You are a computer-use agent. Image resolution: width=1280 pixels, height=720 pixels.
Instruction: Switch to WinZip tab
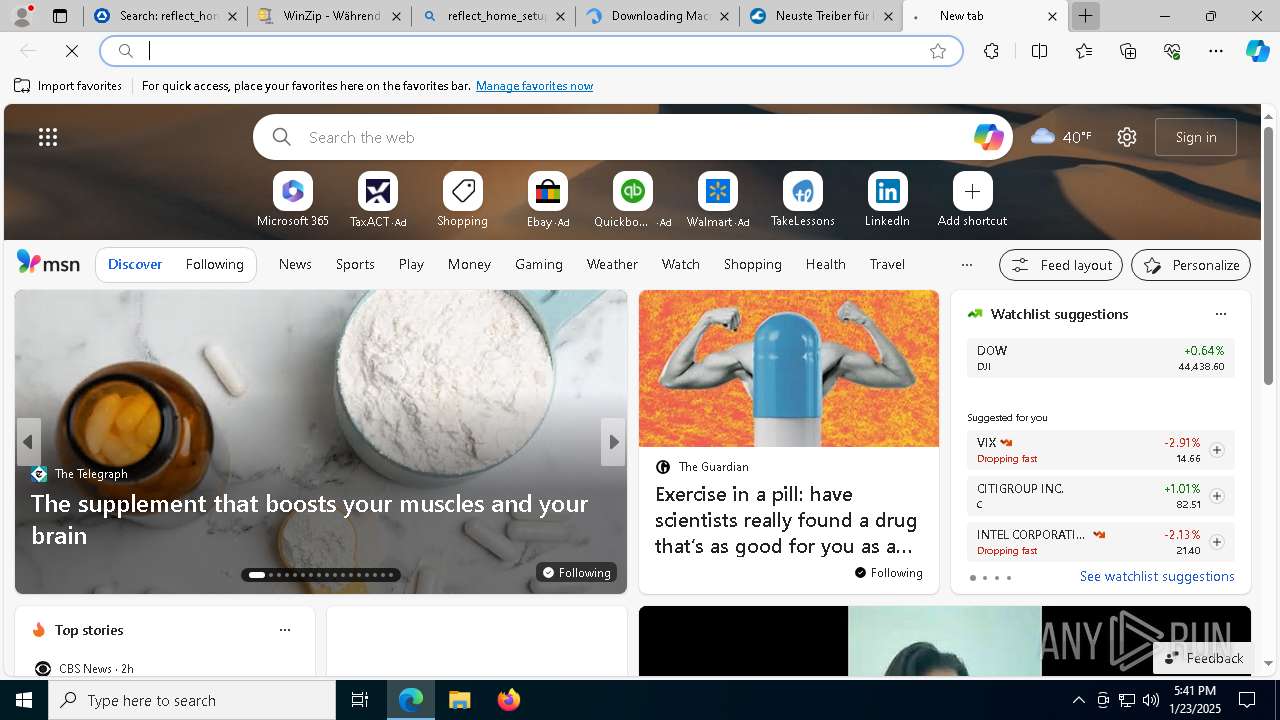328,16
